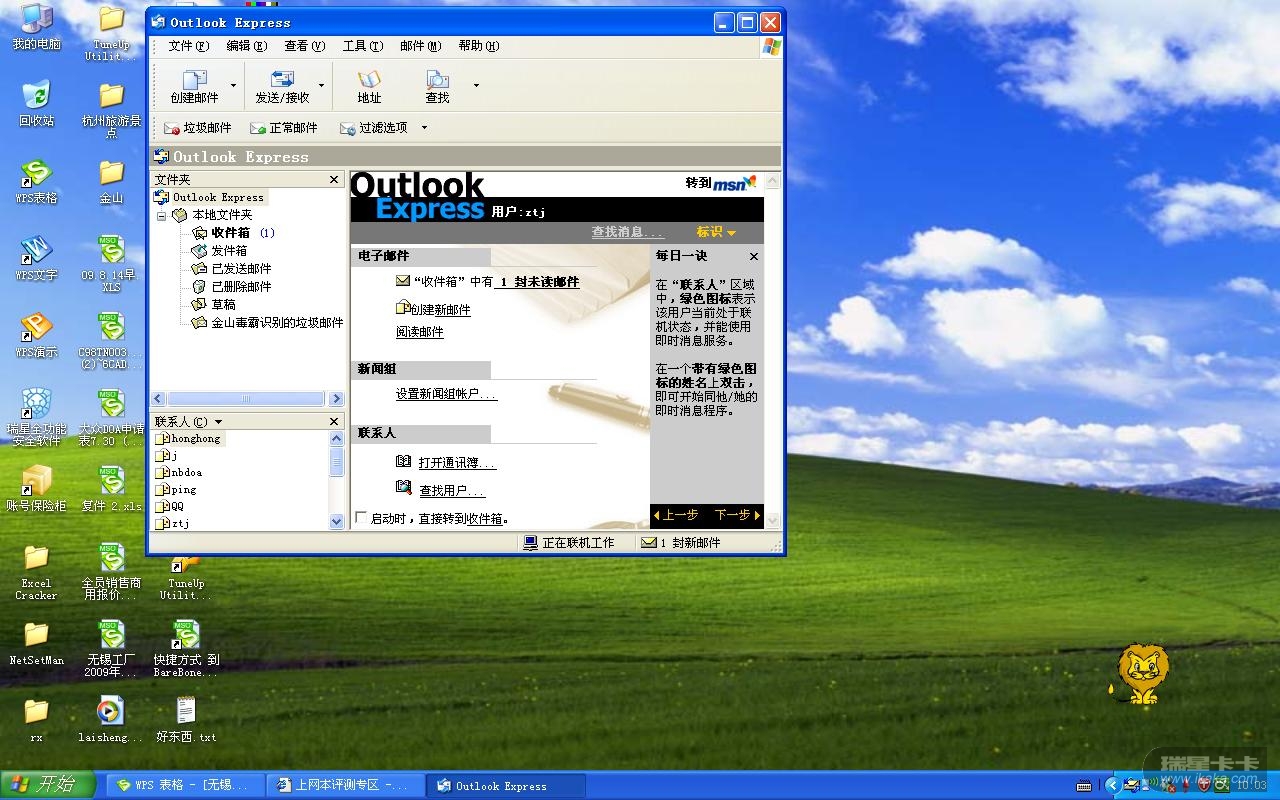Go to previous tip with 上一步

coord(676,515)
